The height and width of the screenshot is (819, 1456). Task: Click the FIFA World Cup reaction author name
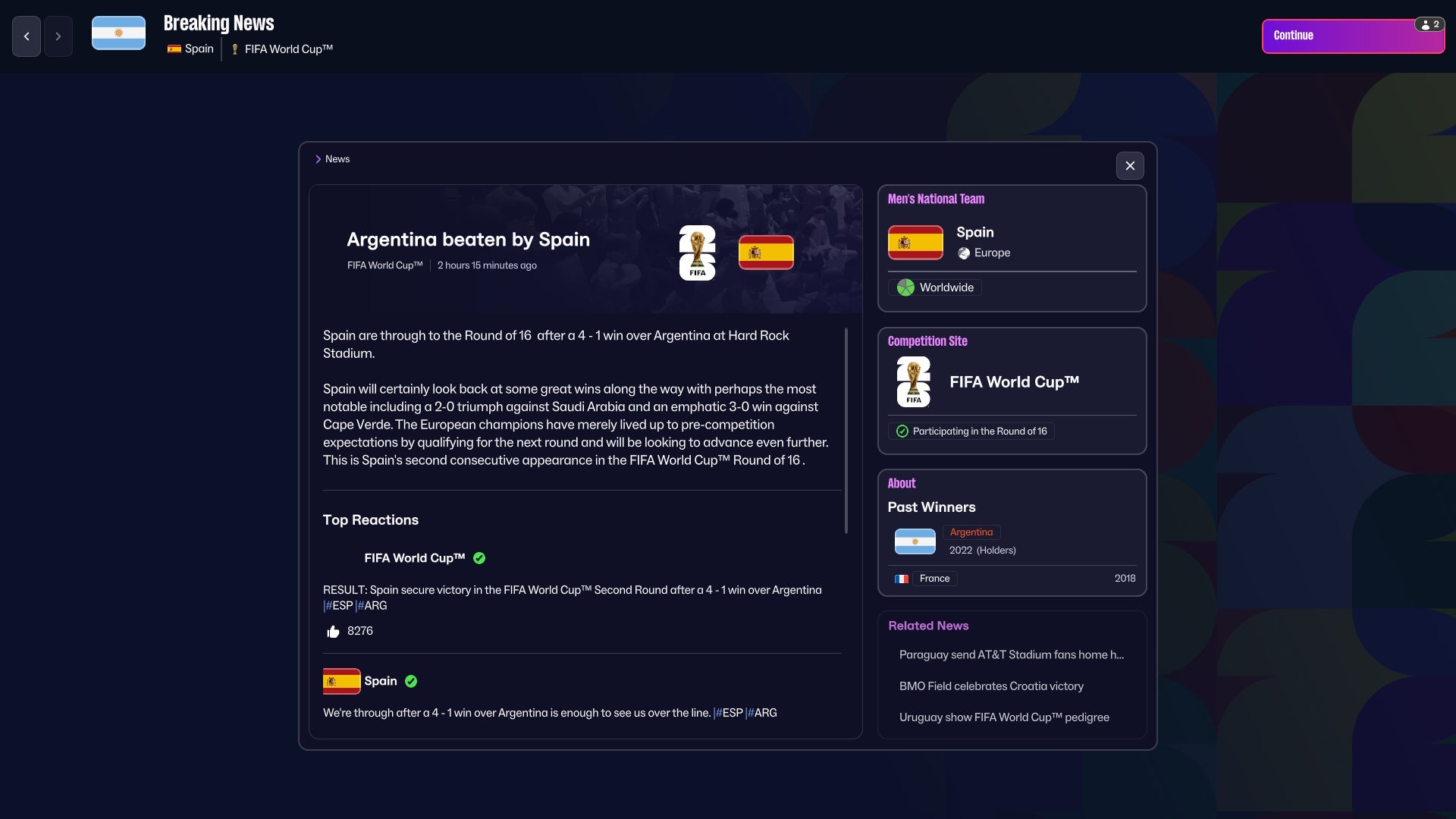(x=414, y=558)
